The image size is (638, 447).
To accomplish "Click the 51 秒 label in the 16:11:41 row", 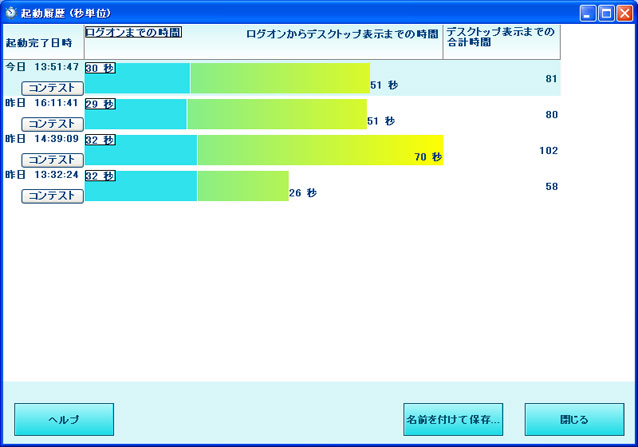I will click(381, 121).
